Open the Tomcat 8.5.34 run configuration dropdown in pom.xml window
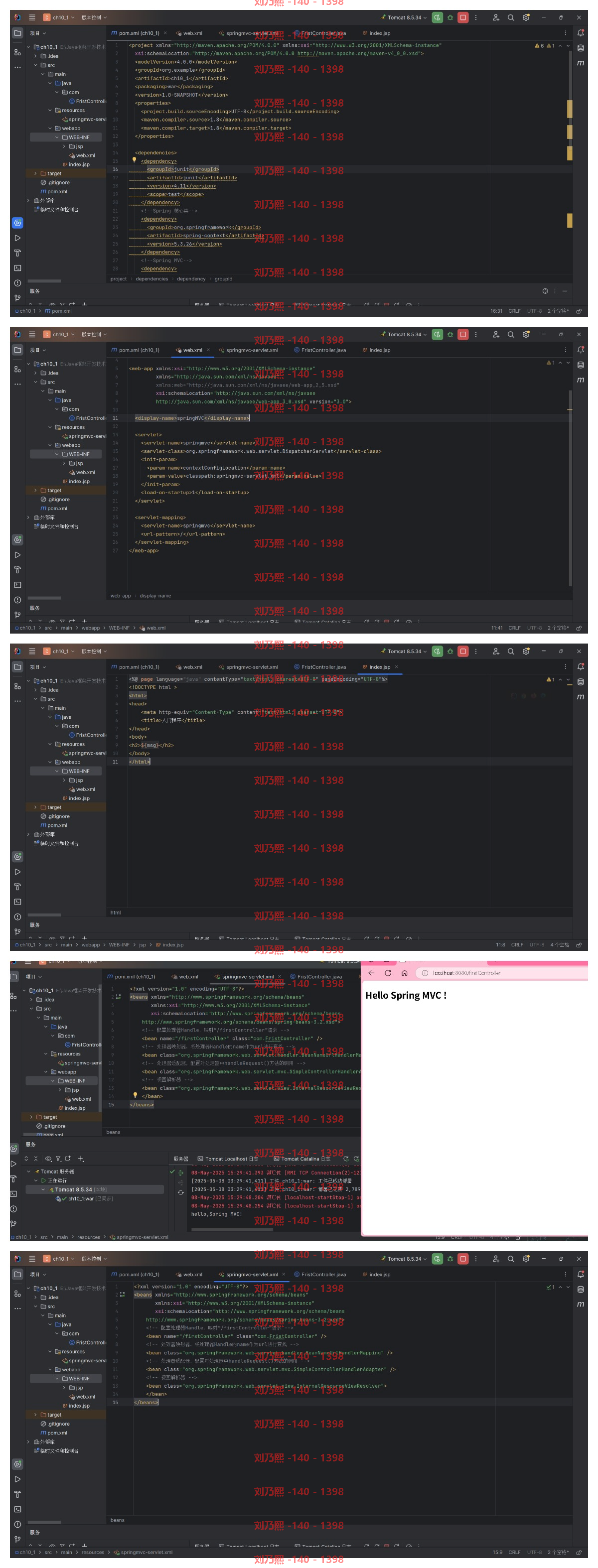Image resolution: width=598 pixels, height=1568 pixels. (404, 17)
